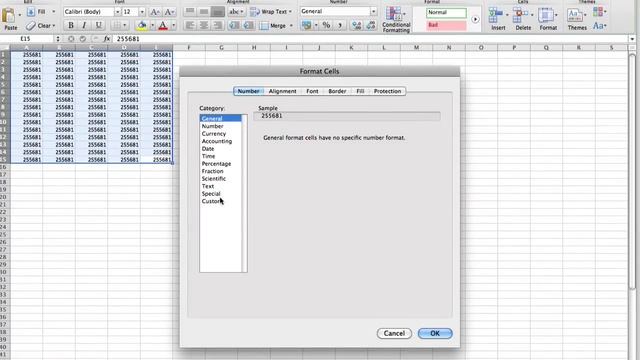Increase decimal places
The height and width of the screenshot is (360, 640).
point(356,25)
